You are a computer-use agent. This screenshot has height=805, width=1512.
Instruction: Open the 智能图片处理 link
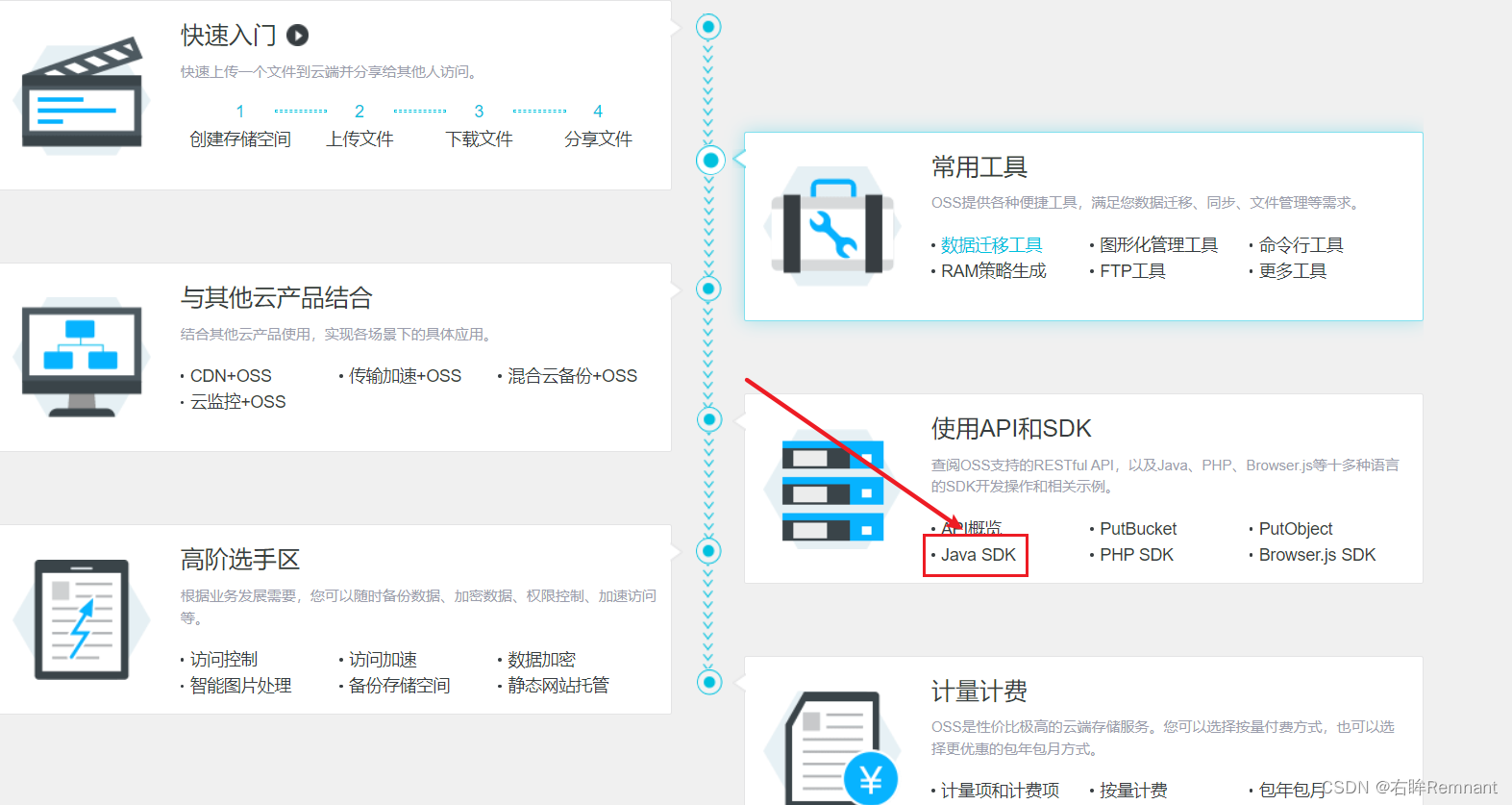pos(240,686)
